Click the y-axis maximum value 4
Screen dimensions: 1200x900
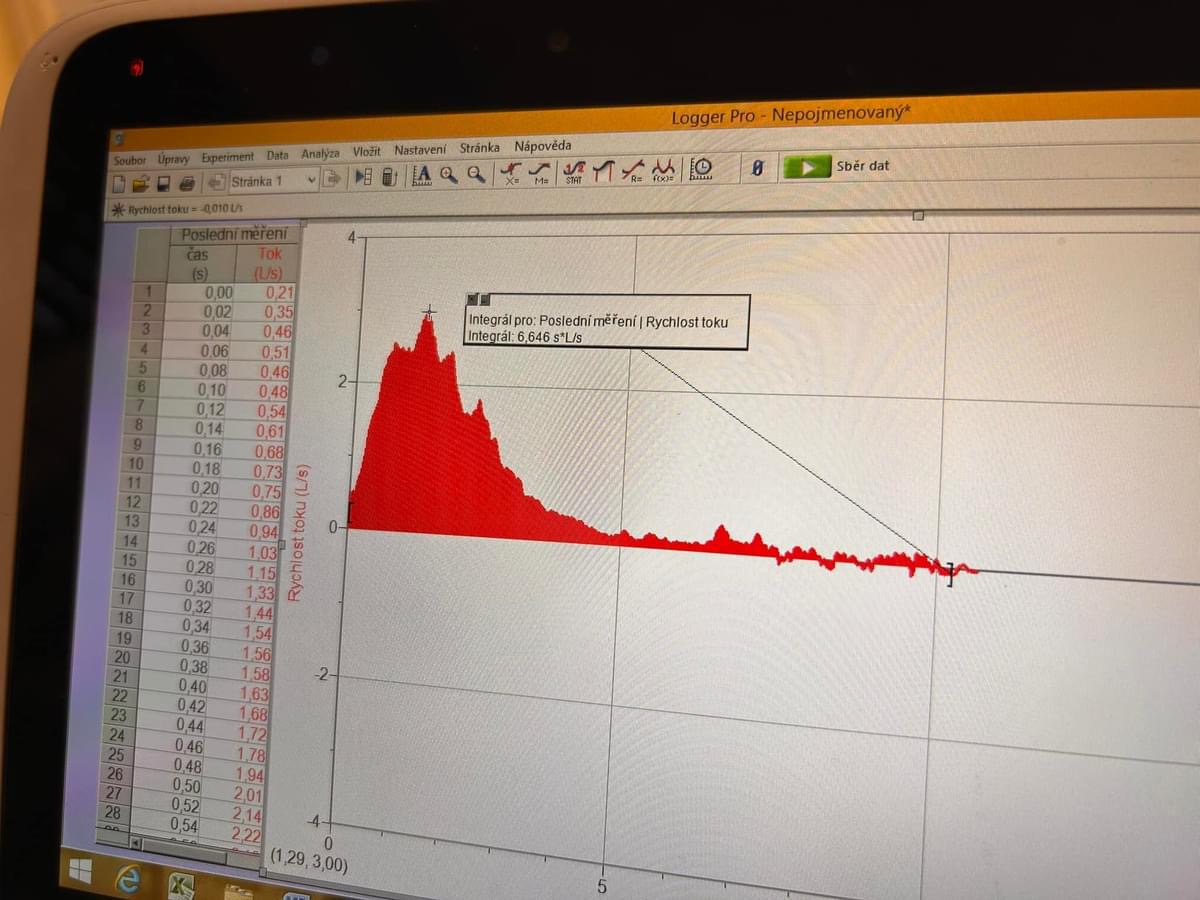pyautogui.click(x=351, y=238)
